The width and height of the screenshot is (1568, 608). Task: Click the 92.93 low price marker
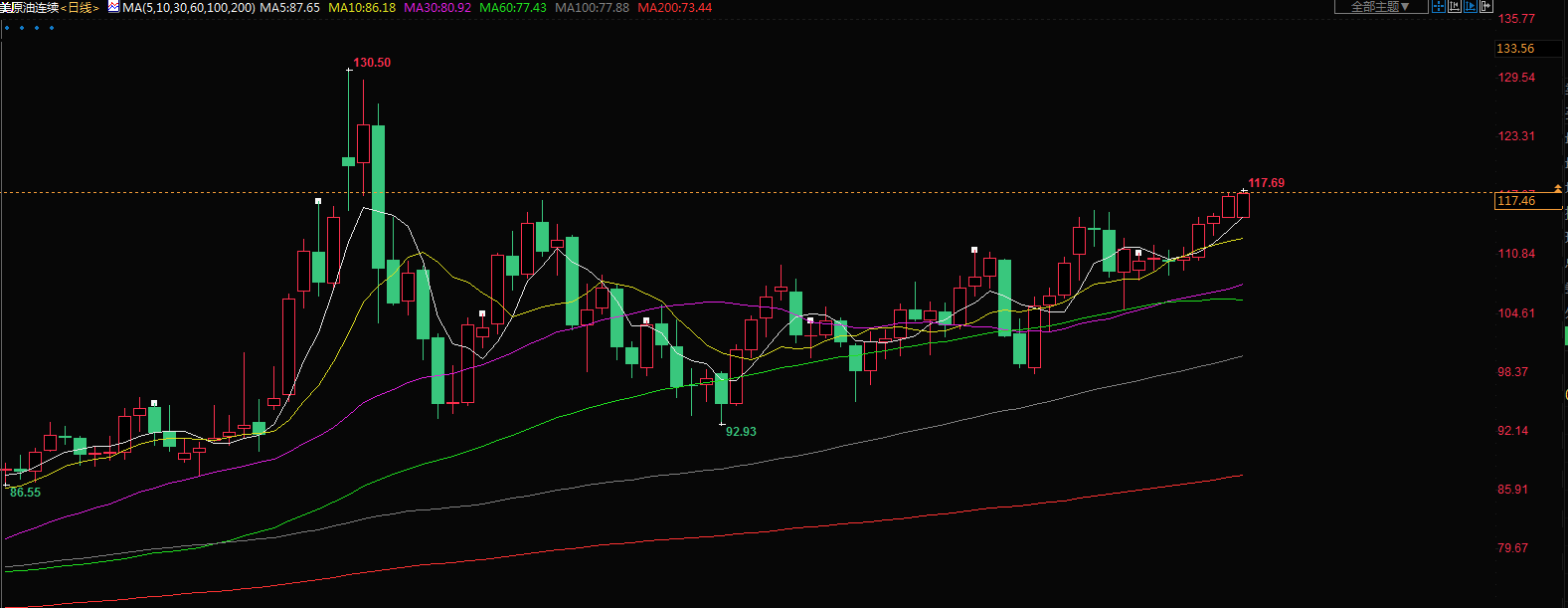coord(741,432)
